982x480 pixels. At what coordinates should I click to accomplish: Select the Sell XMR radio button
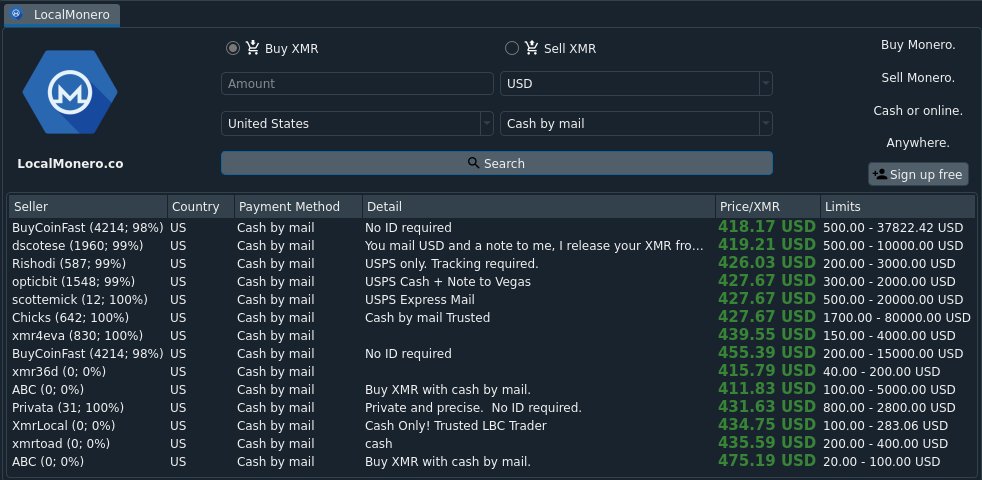click(x=512, y=48)
